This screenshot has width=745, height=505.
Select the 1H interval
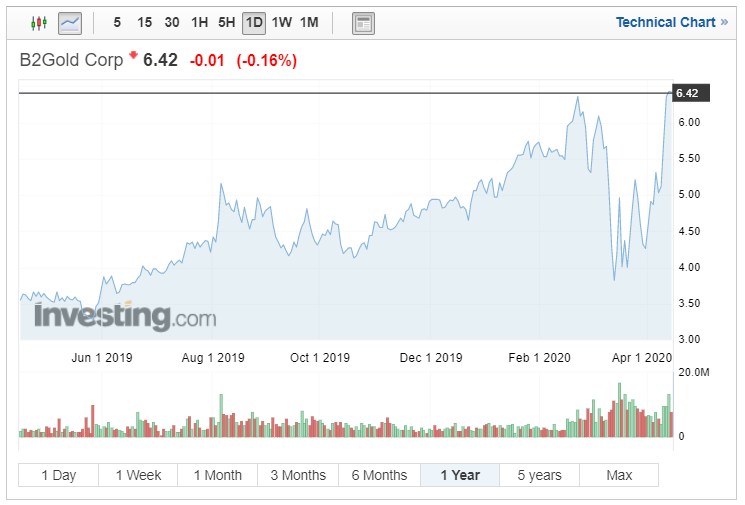pos(200,22)
